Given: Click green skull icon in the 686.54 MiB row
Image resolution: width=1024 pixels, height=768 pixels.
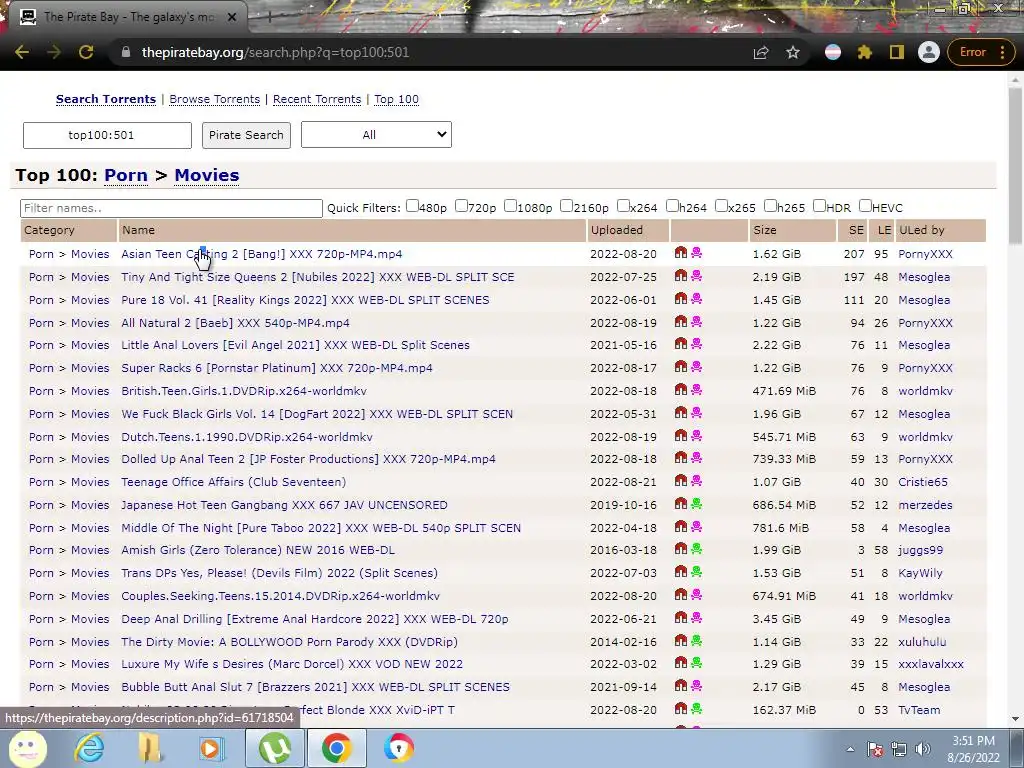Looking at the screenshot, I should coord(697,504).
